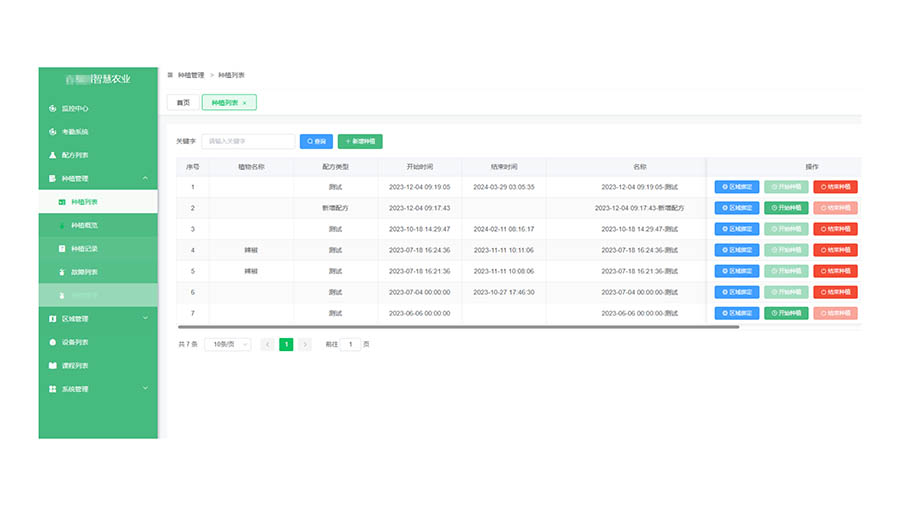This screenshot has height=506, width=900.
Task: Open 课程列表 from the sidebar
Action: 75,366
